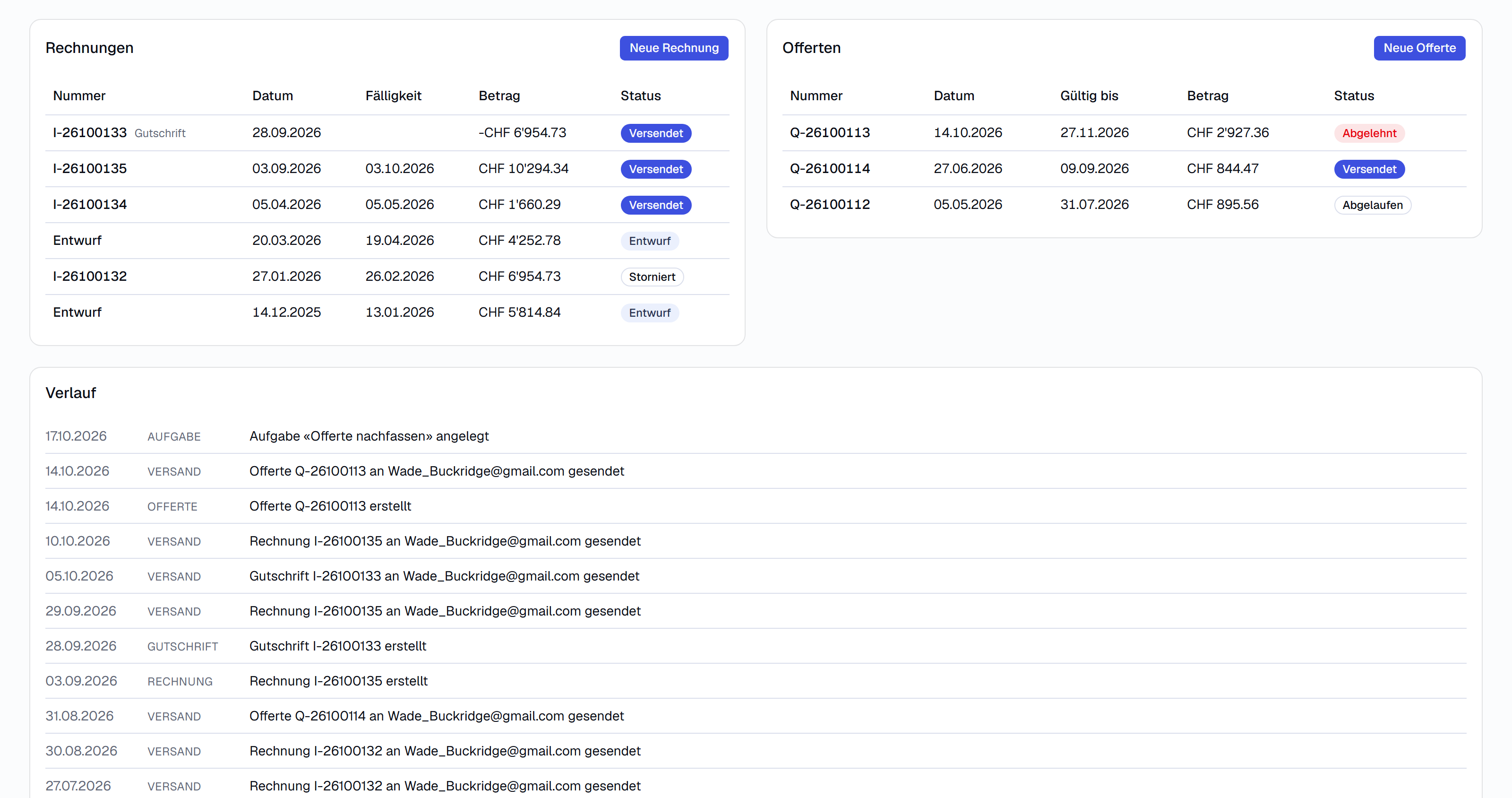The width and height of the screenshot is (1512, 798).
Task: Click the Neue Offerte button
Action: [1418, 48]
